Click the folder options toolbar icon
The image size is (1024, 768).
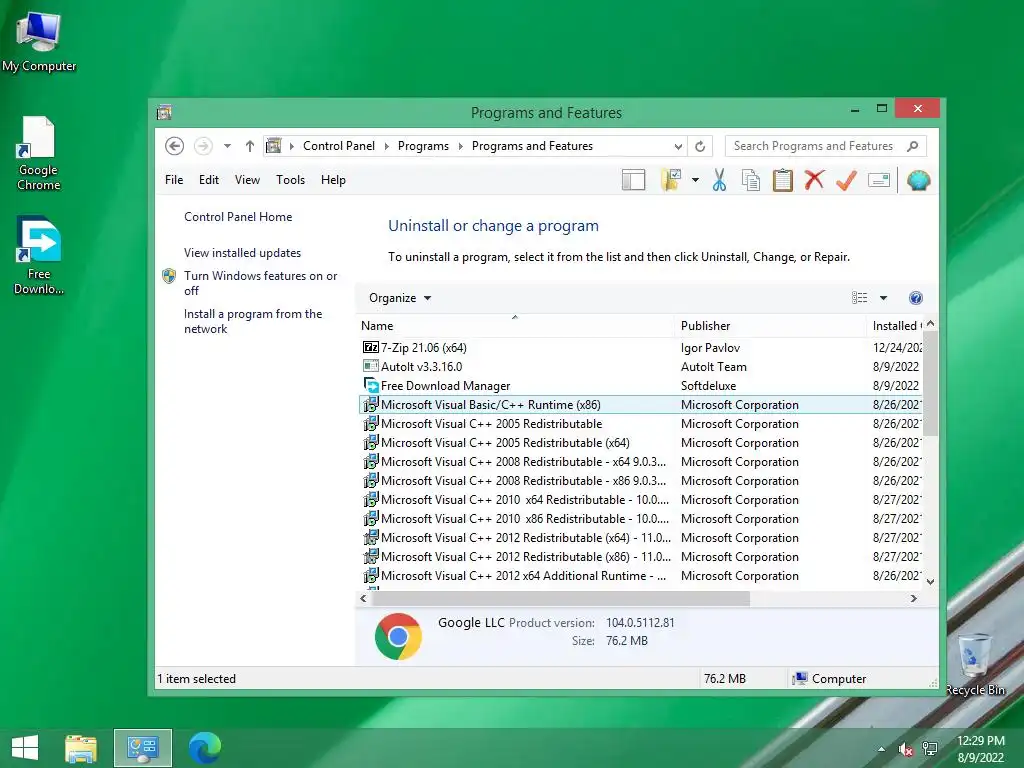tap(671, 180)
